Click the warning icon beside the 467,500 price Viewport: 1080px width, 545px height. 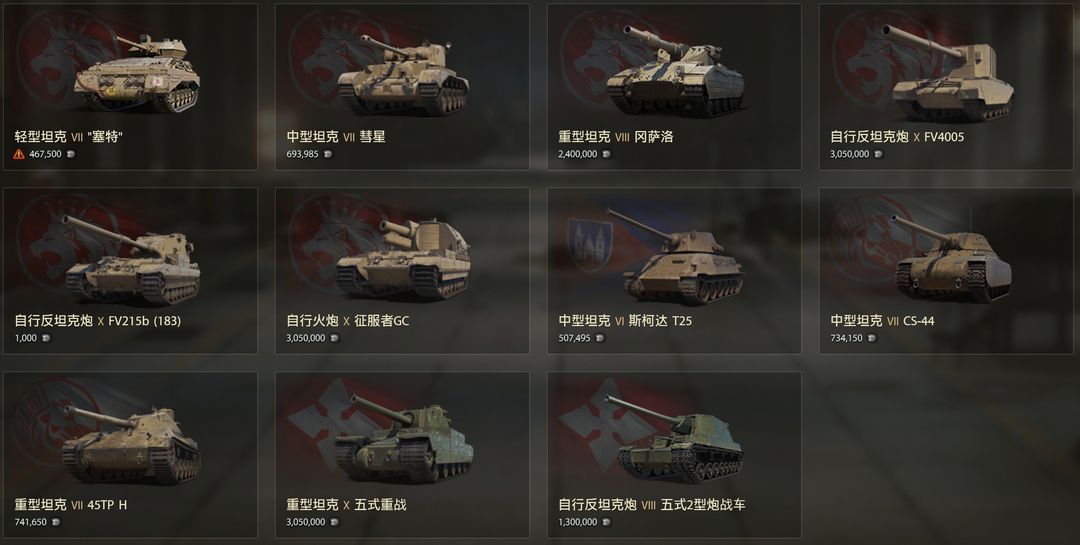point(19,154)
